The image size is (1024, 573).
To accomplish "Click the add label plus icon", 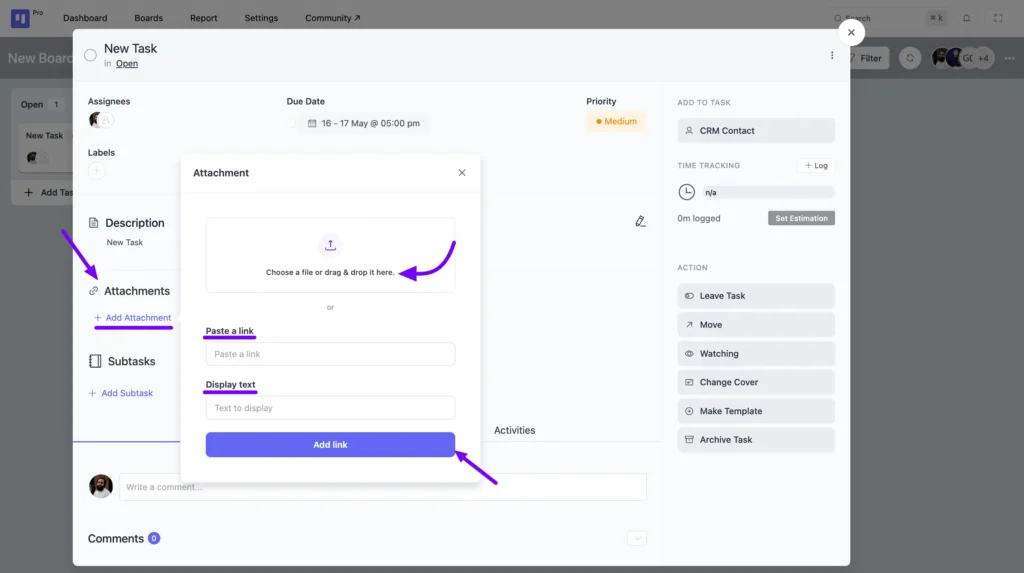I will click(96, 171).
